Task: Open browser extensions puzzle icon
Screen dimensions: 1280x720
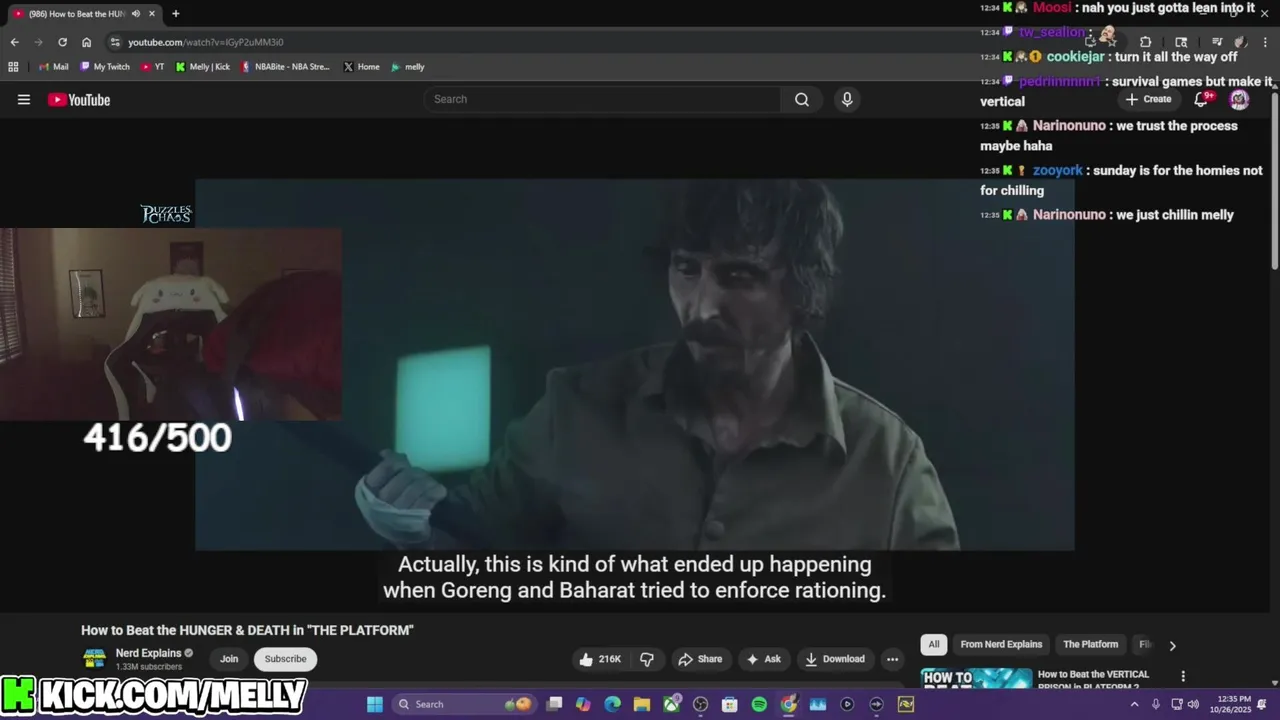Action: 1146,42
